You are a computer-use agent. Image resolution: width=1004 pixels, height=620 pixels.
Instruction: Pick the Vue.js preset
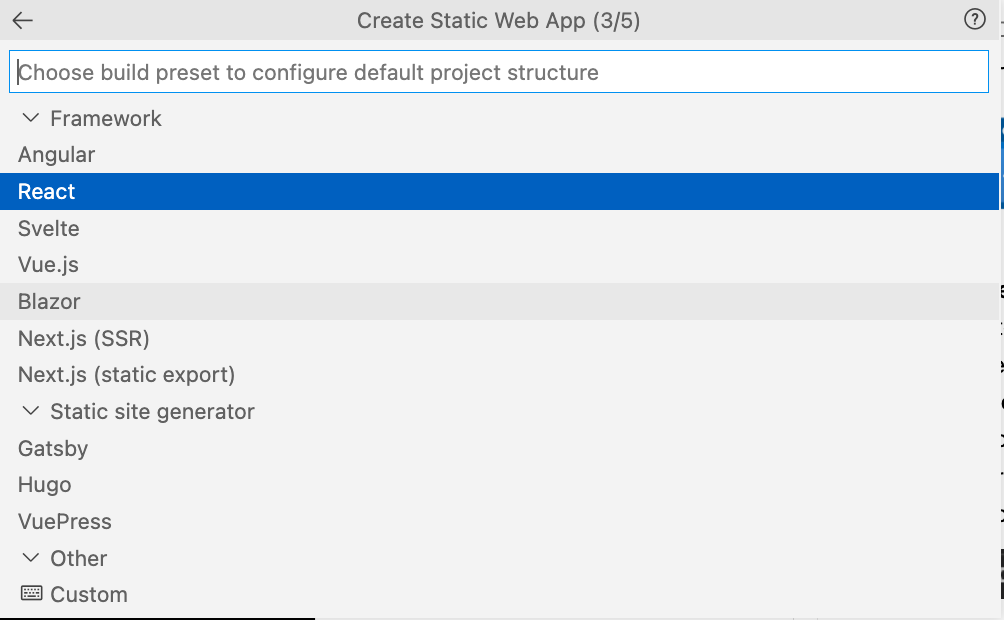tap(48, 265)
